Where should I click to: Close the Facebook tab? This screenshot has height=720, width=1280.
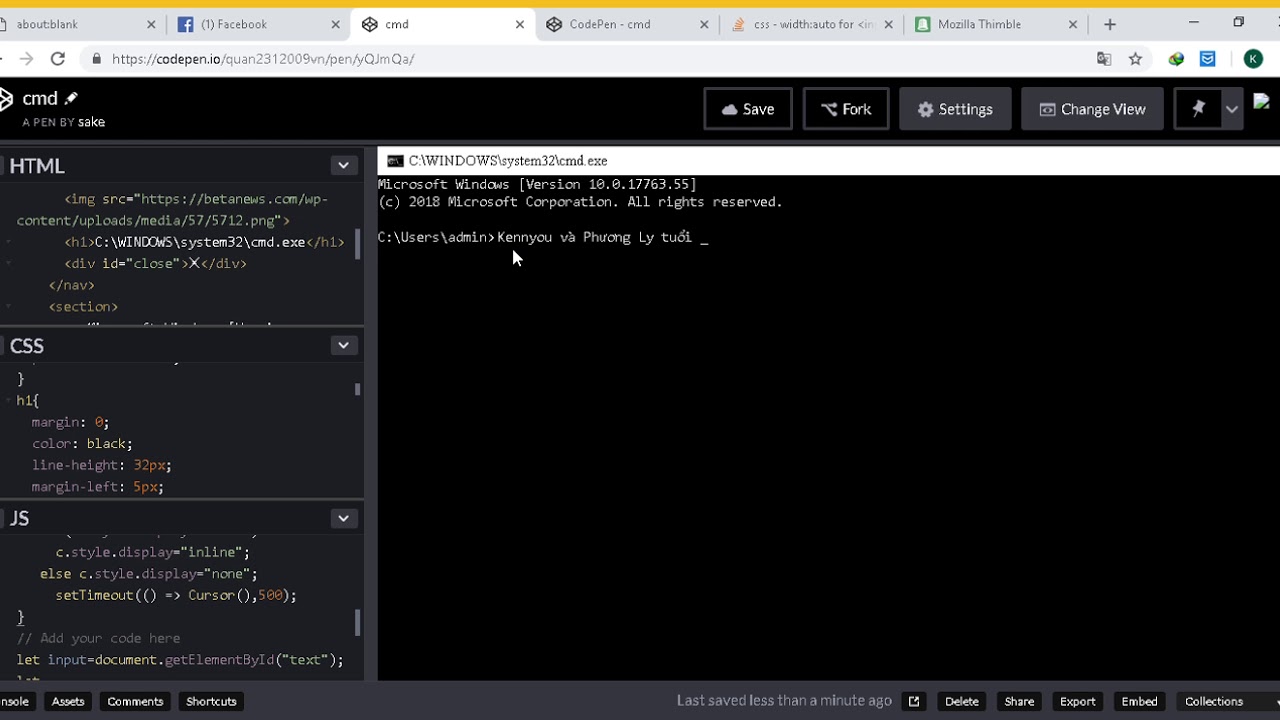[336, 24]
